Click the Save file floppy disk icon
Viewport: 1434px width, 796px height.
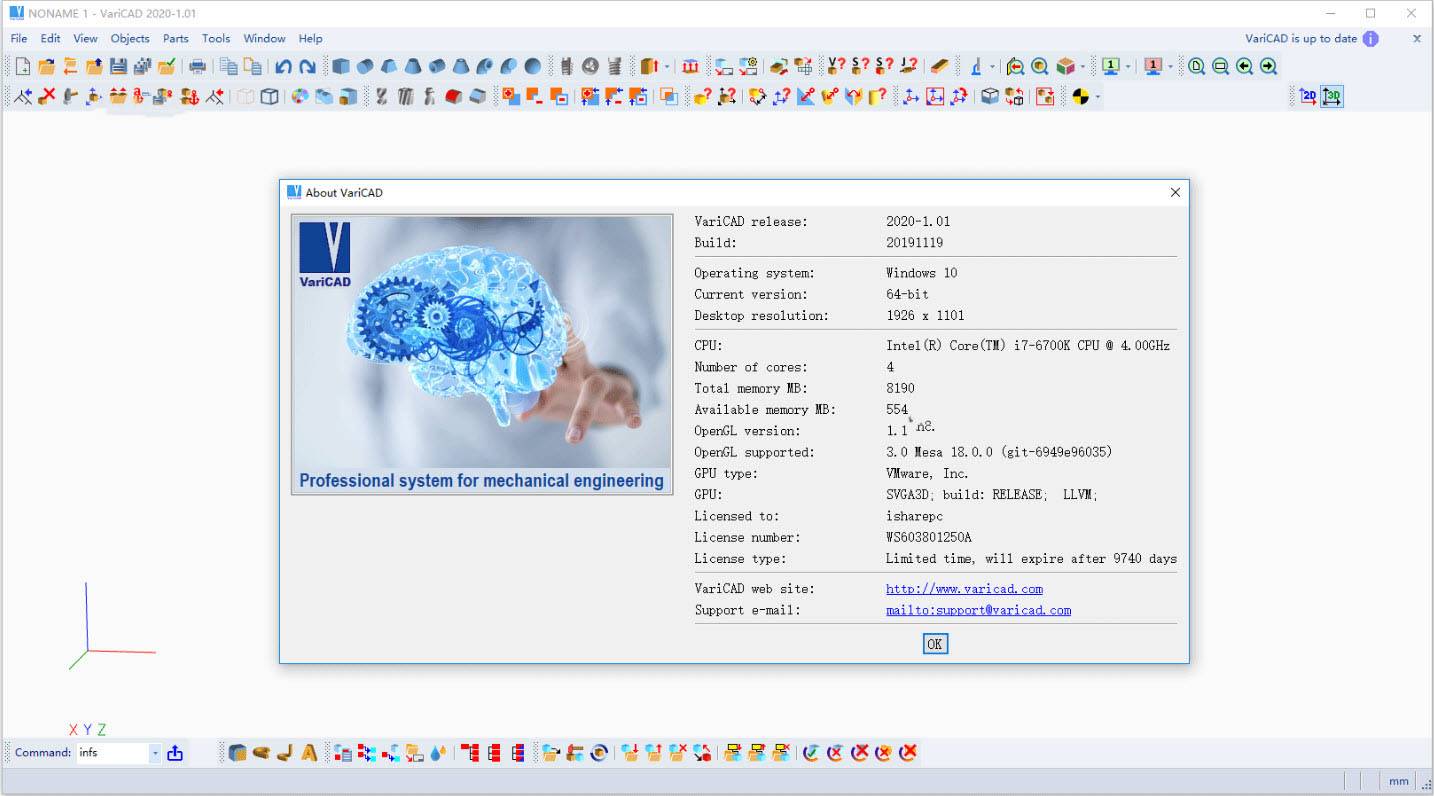pos(118,66)
